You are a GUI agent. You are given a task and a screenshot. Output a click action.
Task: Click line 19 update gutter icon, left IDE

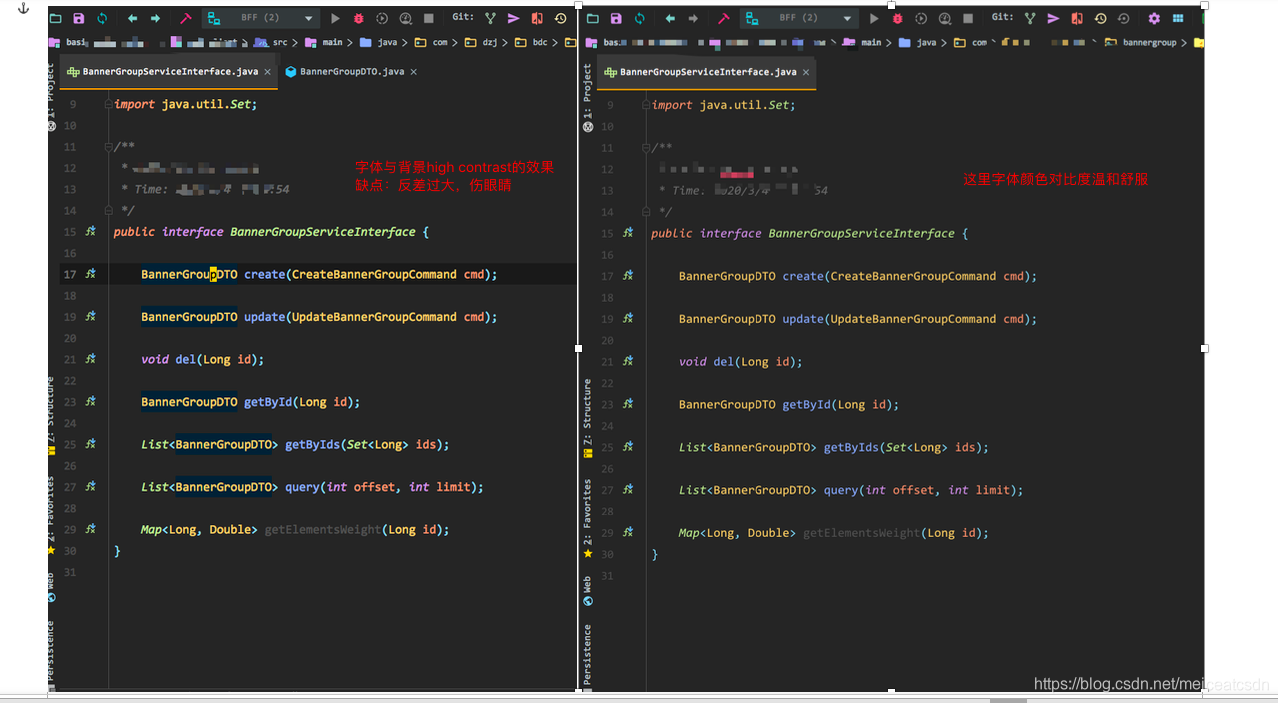pos(91,316)
